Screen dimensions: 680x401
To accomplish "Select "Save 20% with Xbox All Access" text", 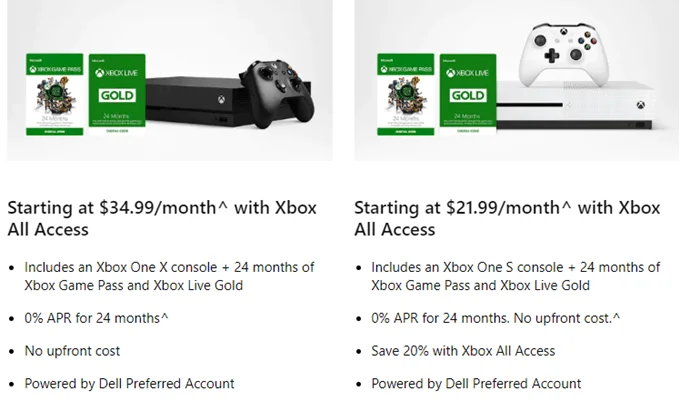I will pyautogui.click(x=463, y=351).
